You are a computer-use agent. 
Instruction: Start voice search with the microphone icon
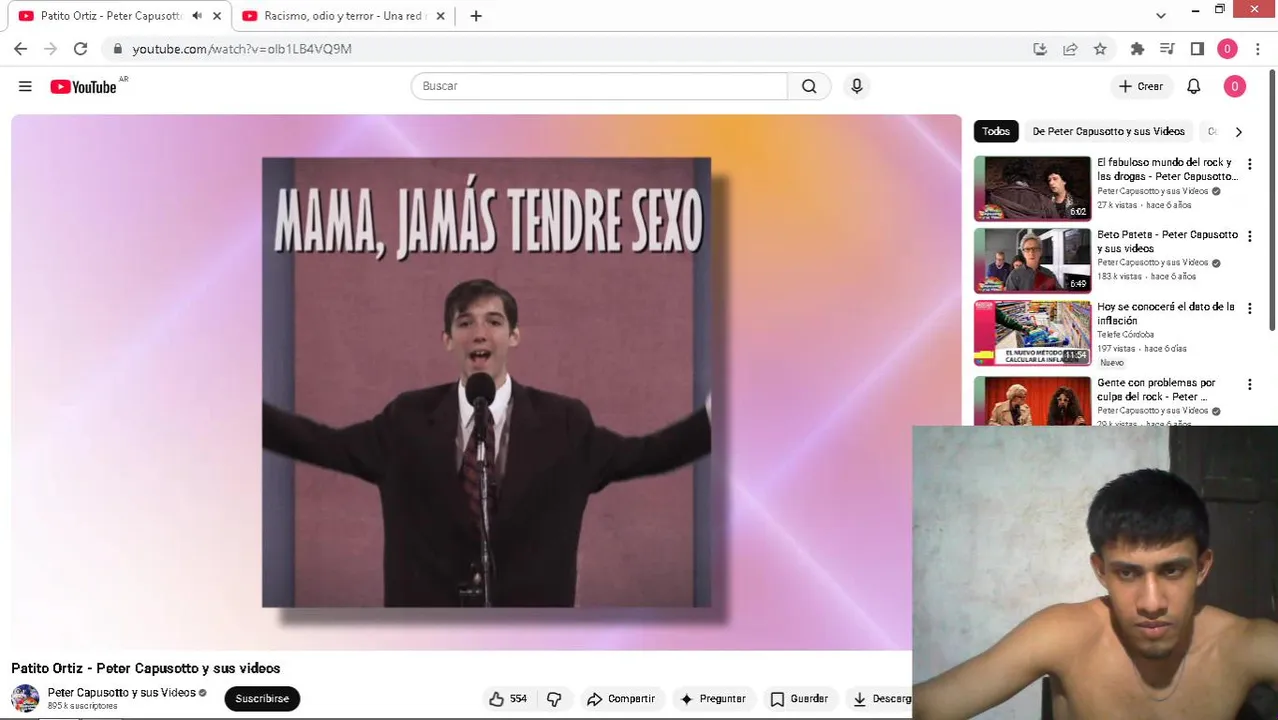coord(856,86)
